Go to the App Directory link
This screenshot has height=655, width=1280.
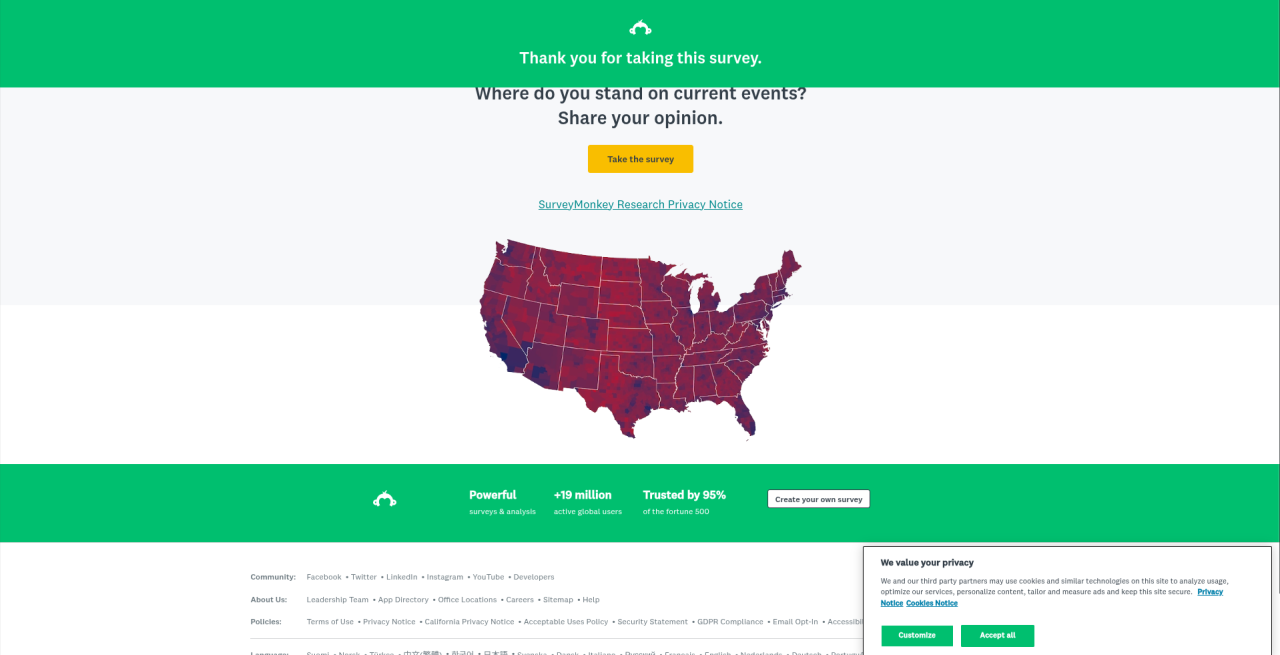coord(403,600)
